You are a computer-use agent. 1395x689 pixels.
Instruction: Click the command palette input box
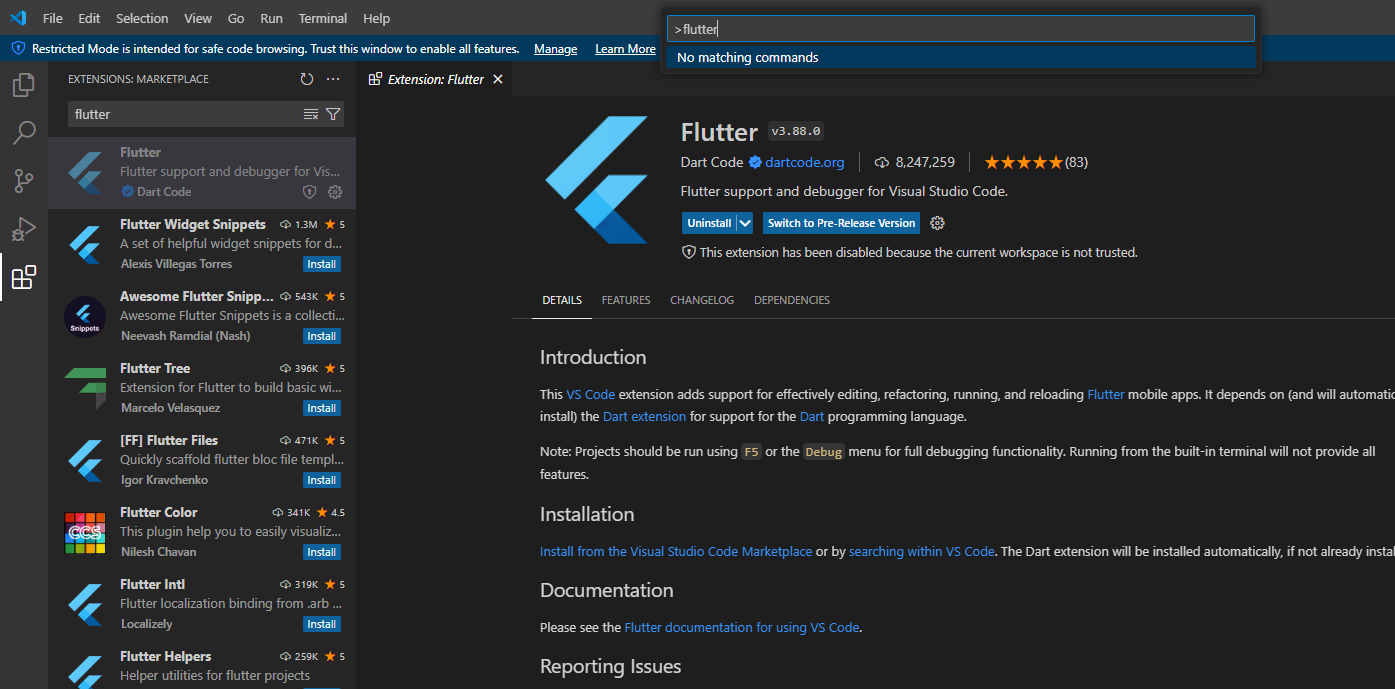coord(961,29)
